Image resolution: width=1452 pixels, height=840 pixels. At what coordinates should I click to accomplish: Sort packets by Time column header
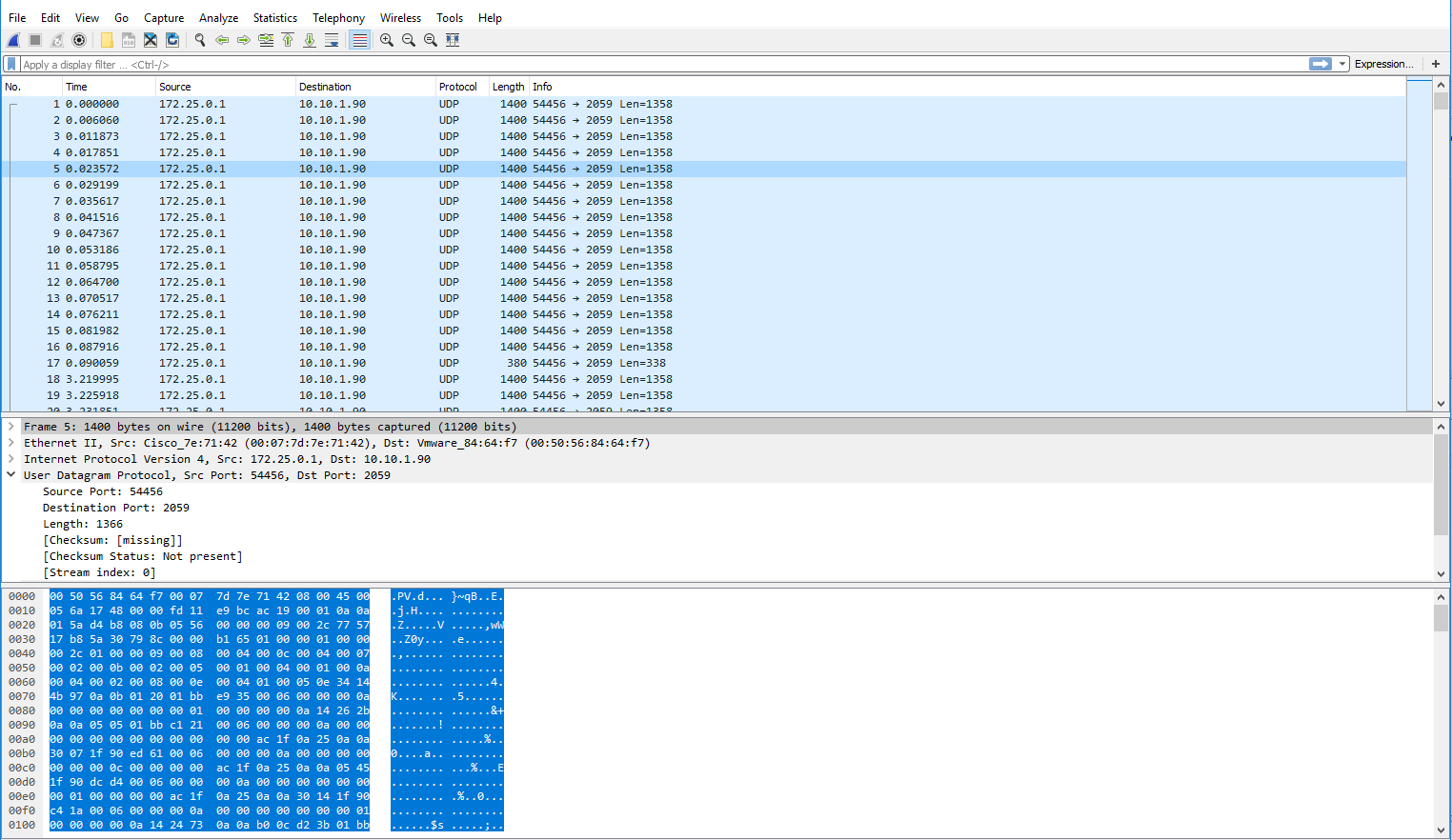(x=109, y=87)
